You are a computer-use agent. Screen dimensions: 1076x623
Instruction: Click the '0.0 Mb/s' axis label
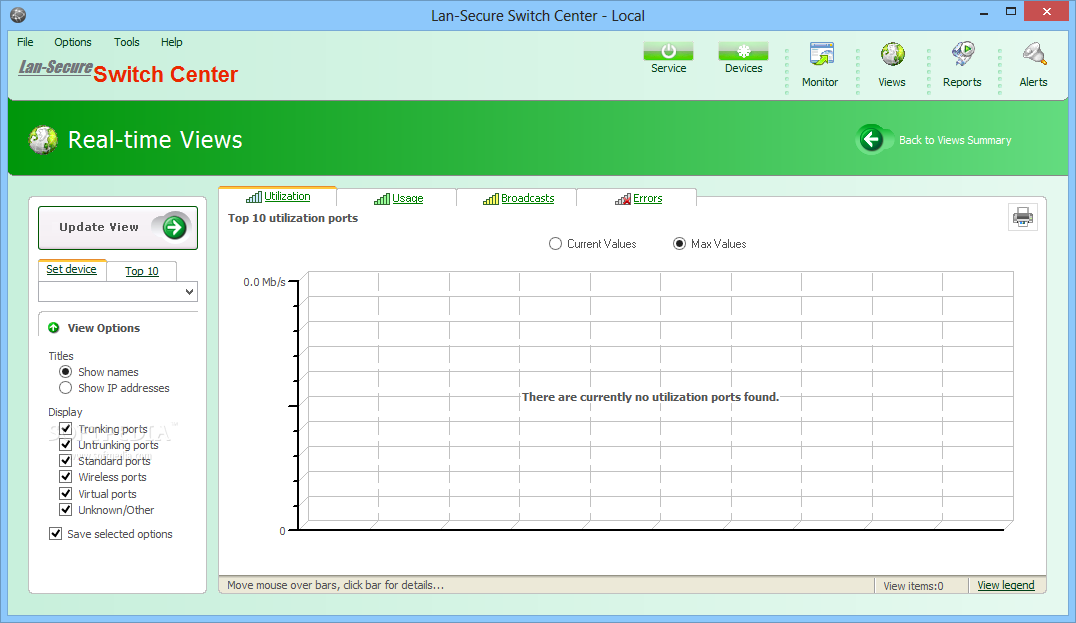[264, 282]
